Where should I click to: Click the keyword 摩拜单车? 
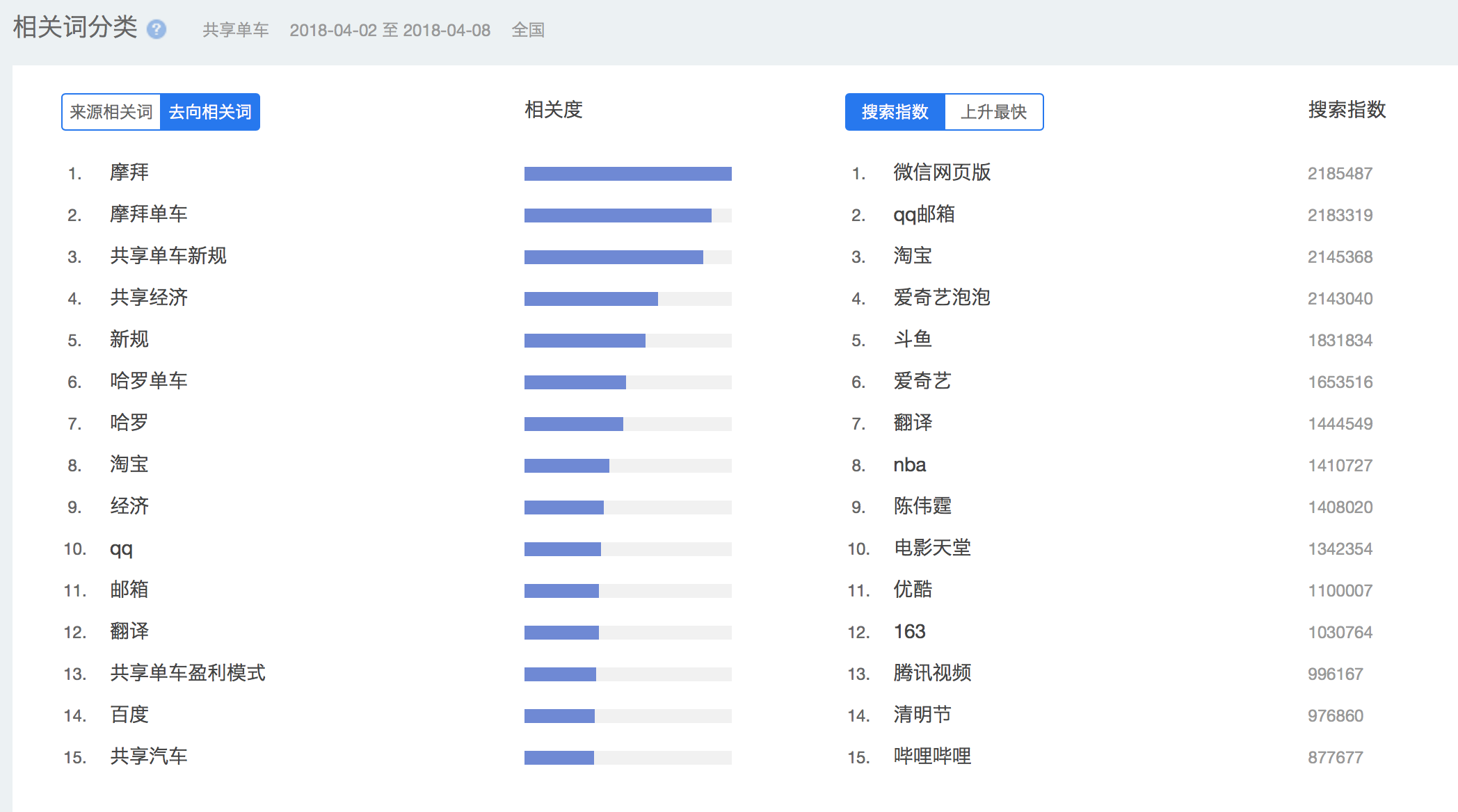(x=149, y=214)
